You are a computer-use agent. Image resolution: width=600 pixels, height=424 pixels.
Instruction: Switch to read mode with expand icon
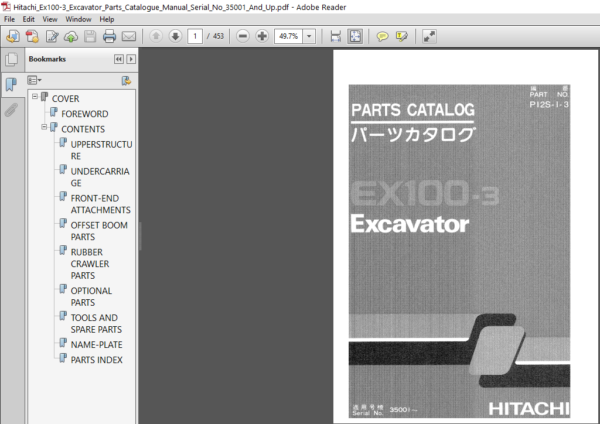tap(429, 36)
